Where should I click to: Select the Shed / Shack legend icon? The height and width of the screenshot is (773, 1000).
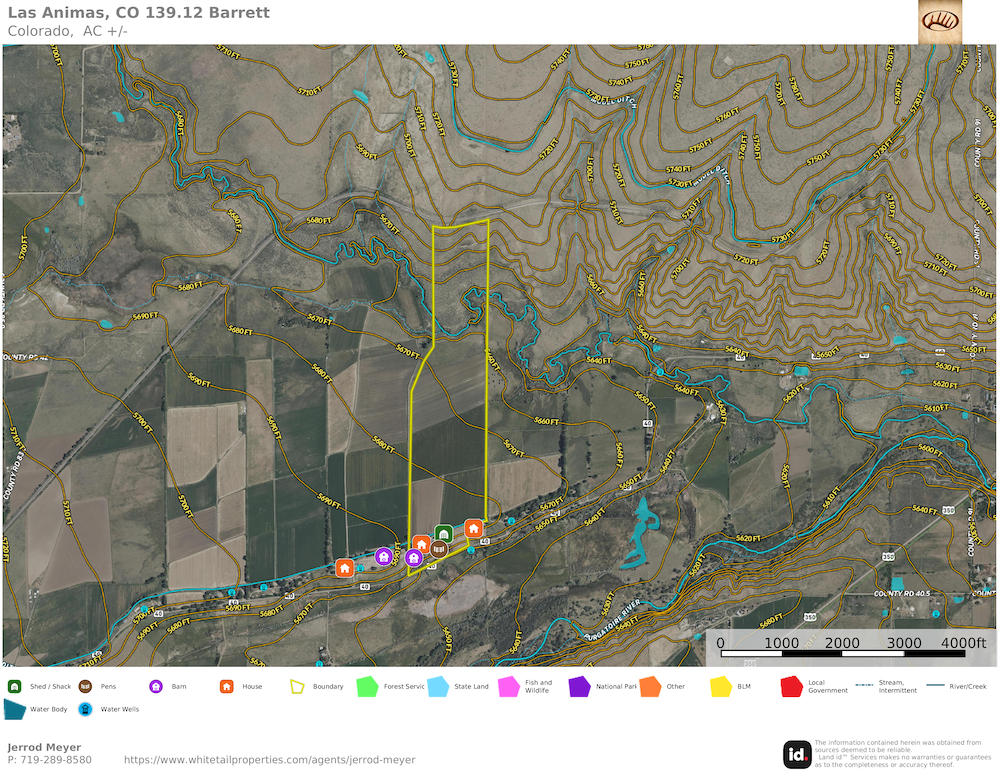point(15,686)
